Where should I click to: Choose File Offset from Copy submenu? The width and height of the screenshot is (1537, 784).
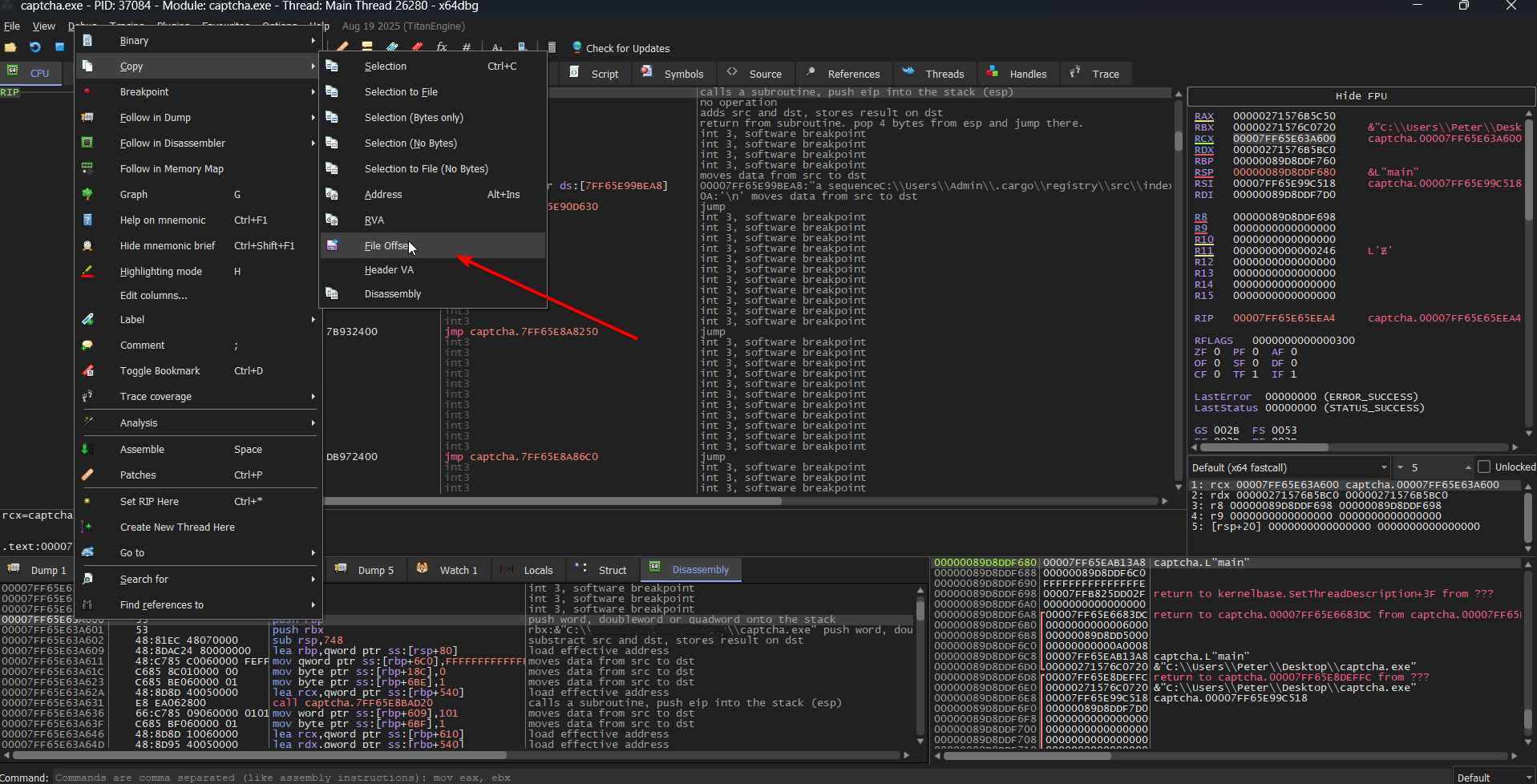(386, 246)
